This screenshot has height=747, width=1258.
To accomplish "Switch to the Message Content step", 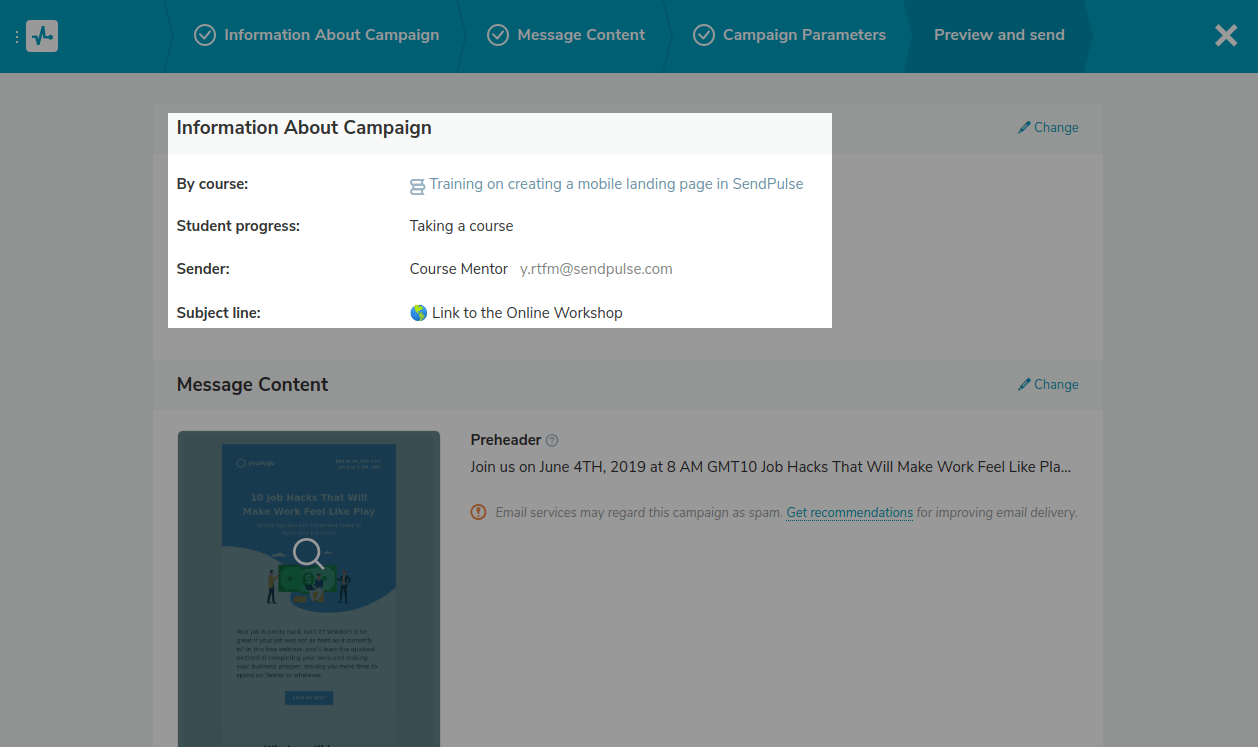I will (567, 35).
